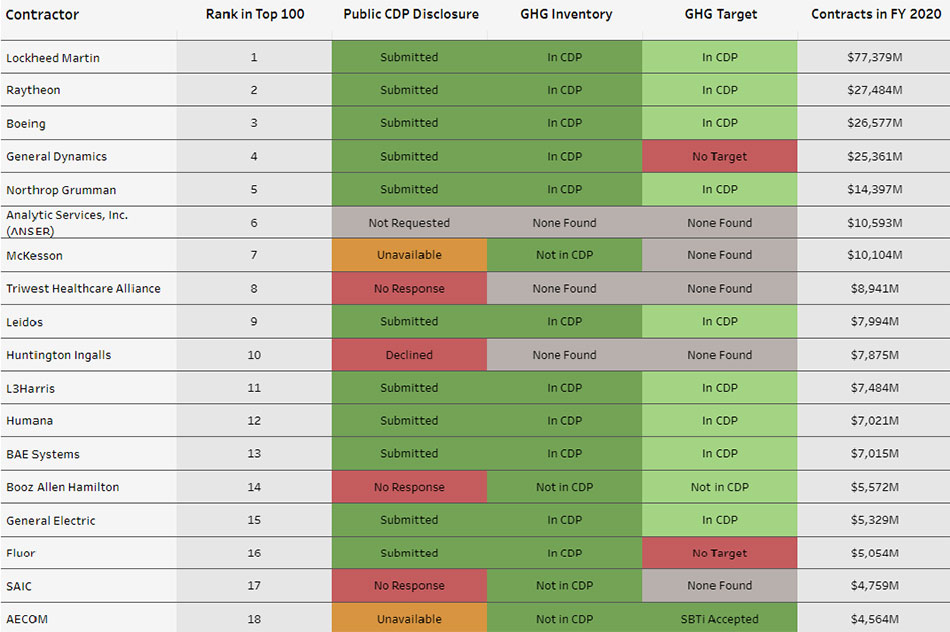950x632 pixels.
Task: Select SAIC's Not in CDP inventory cell
Action: click(x=564, y=586)
